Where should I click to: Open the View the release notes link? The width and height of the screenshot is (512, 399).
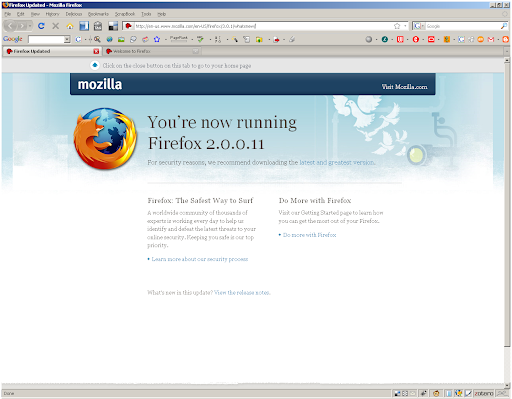pos(242,293)
